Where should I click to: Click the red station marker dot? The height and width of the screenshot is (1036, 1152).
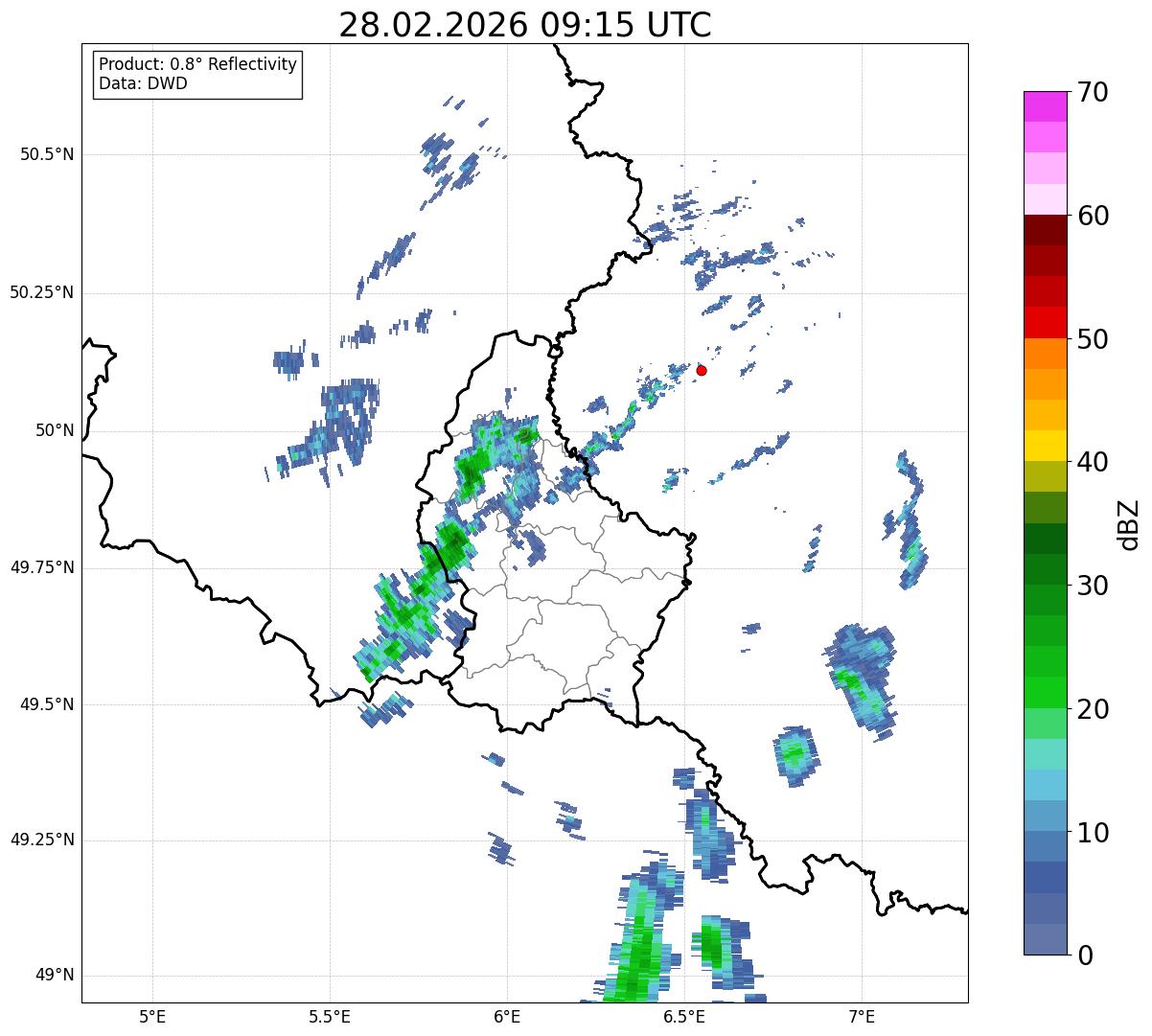[x=702, y=370]
